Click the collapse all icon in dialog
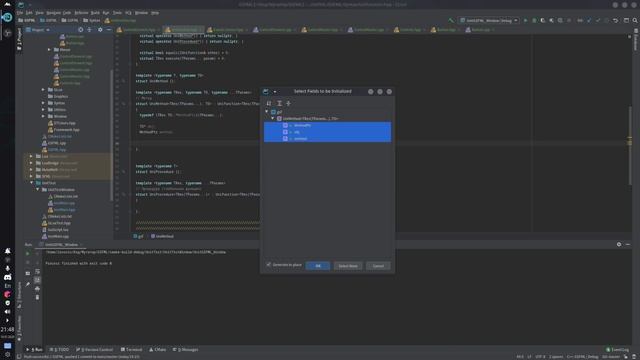The height and width of the screenshot is (360, 640). (288, 103)
